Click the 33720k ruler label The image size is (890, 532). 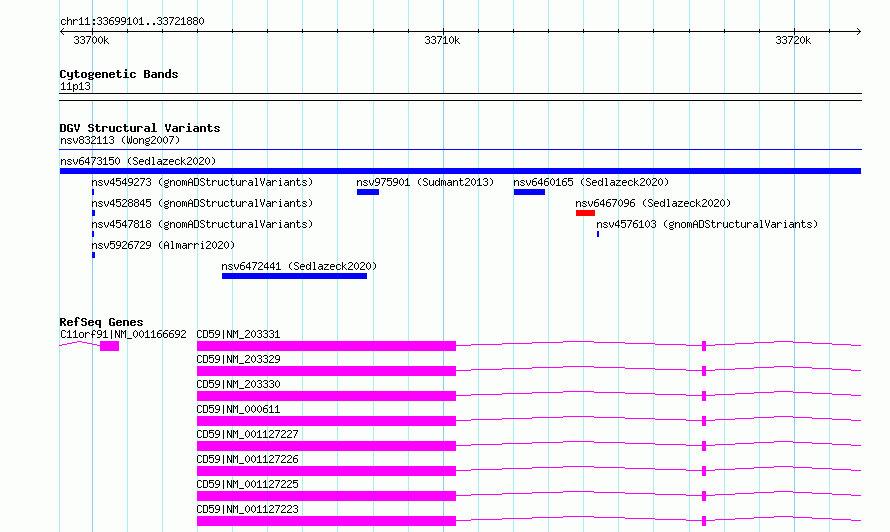[x=793, y=40]
